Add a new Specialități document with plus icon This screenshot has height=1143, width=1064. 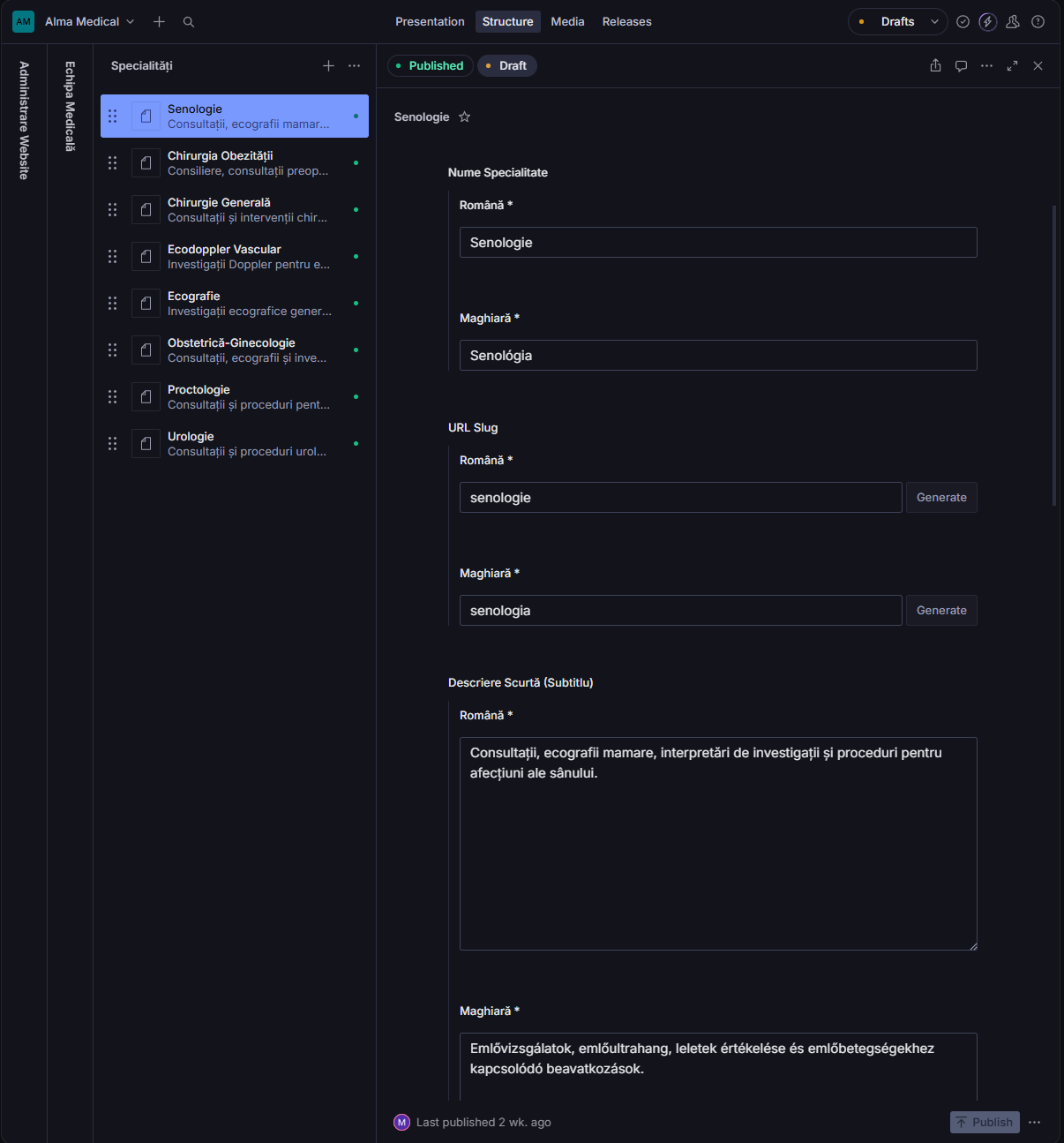pos(328,65)
